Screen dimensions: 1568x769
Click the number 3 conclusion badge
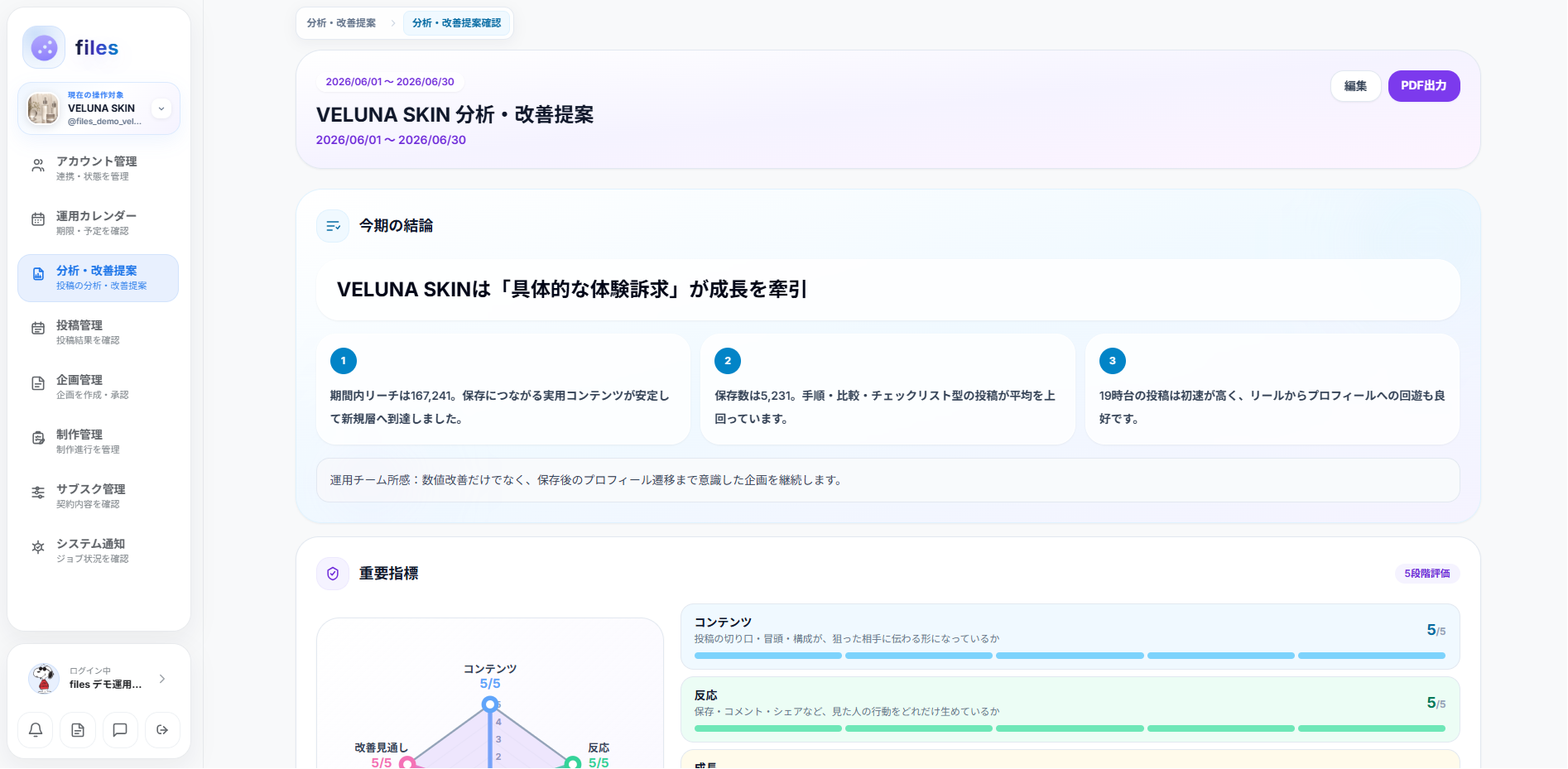1113,361
